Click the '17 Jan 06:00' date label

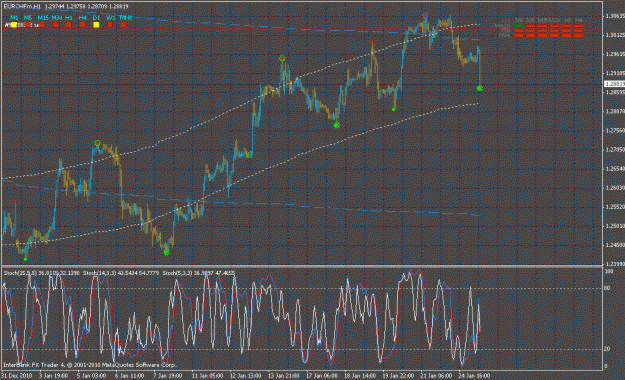(x=321, y=376)
